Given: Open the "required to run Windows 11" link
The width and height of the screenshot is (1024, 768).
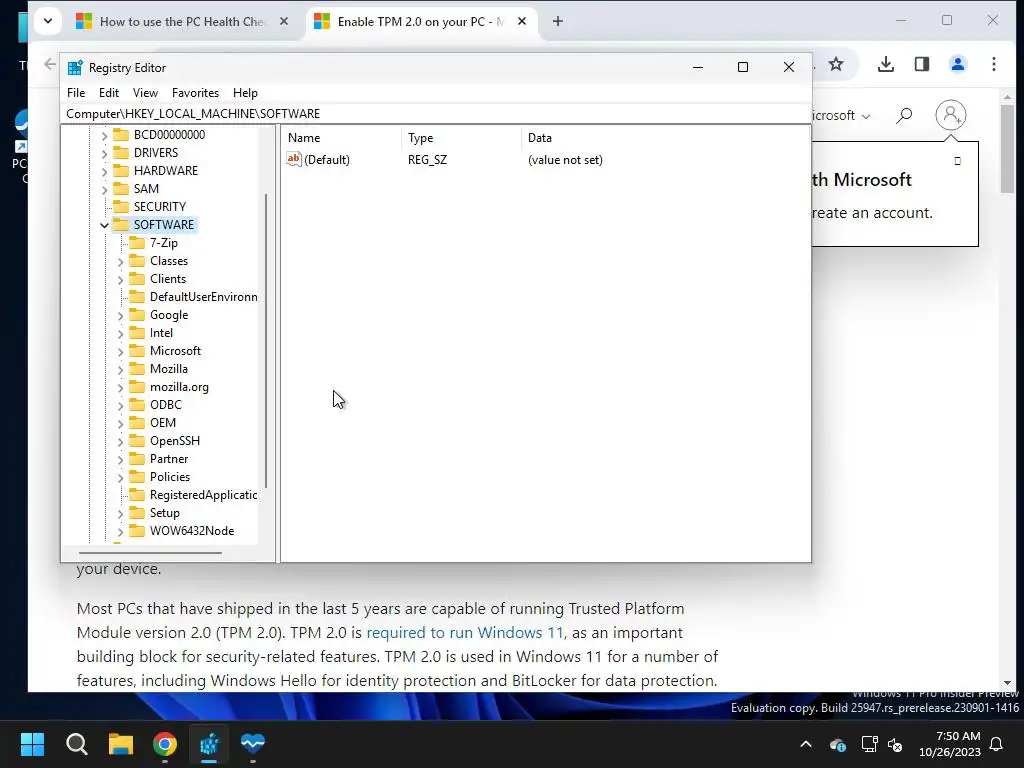Looking at the screenshot, I should coord(464,633).
